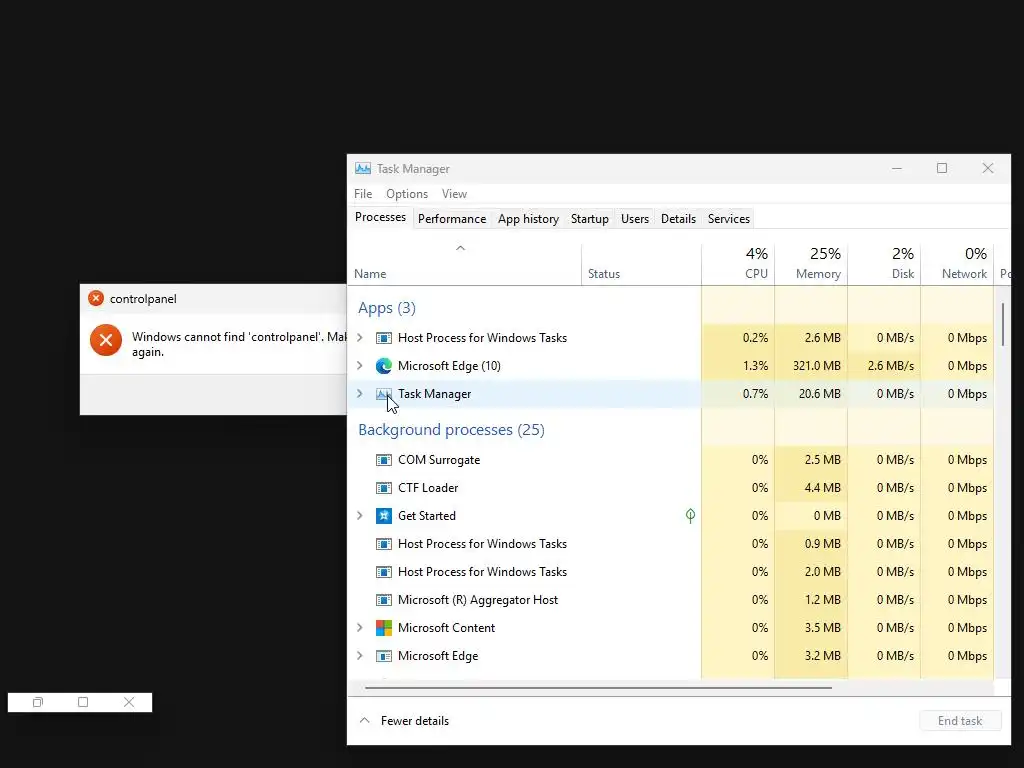This screenshot has height=768, width=1024.
Task: Click the Background processes (25) group heading
Action: point(451,430)
